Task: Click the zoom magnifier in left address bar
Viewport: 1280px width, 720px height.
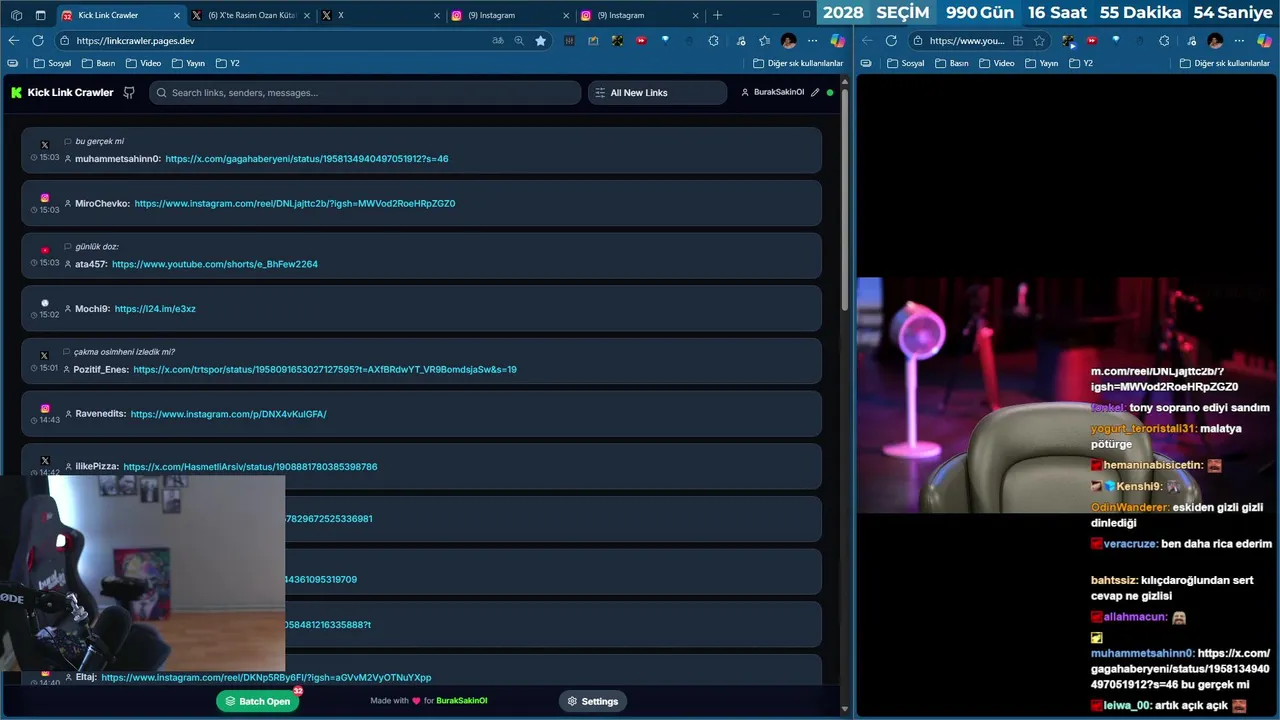Action: pyautogui.click(x=519, y=41)
